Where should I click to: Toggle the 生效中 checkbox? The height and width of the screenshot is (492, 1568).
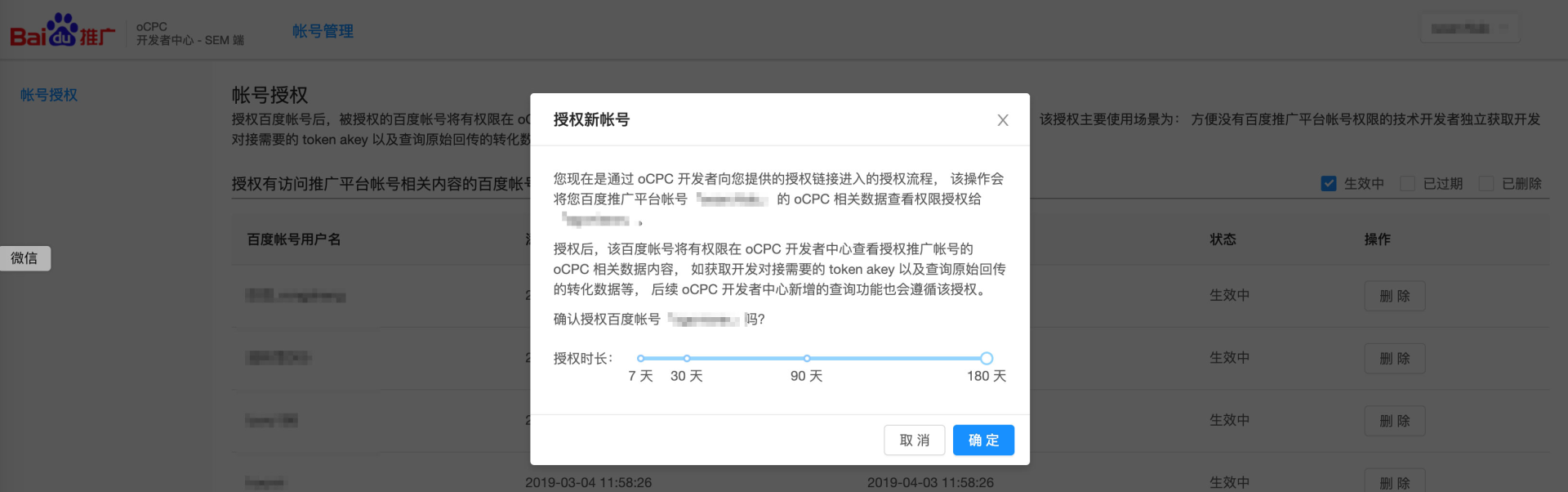(x=1329, y=183)
